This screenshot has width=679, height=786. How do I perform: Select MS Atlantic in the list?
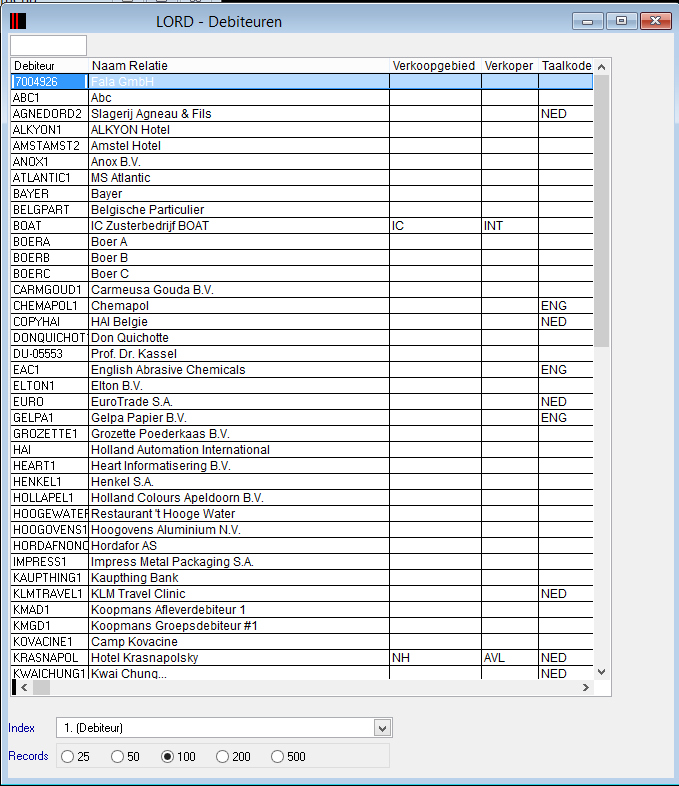coord(302,178)
